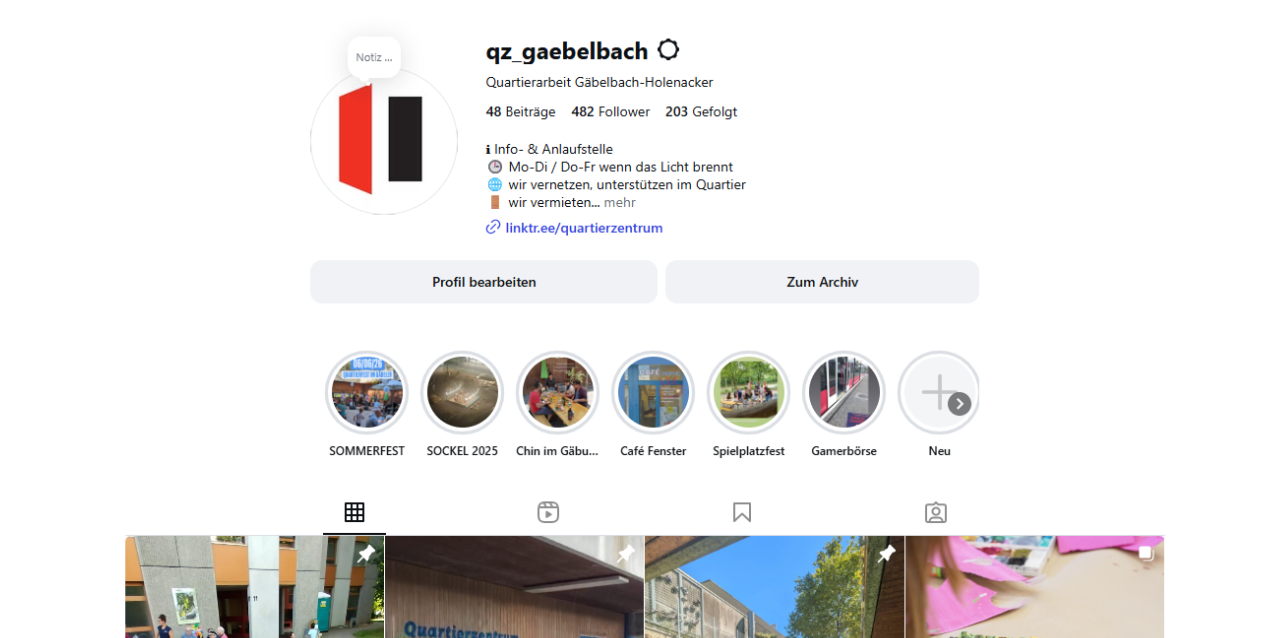Viewport: 1264px width, 638px height.
Task: Open the 203 Gefolgt list
Action: click(x=701, y=112)
